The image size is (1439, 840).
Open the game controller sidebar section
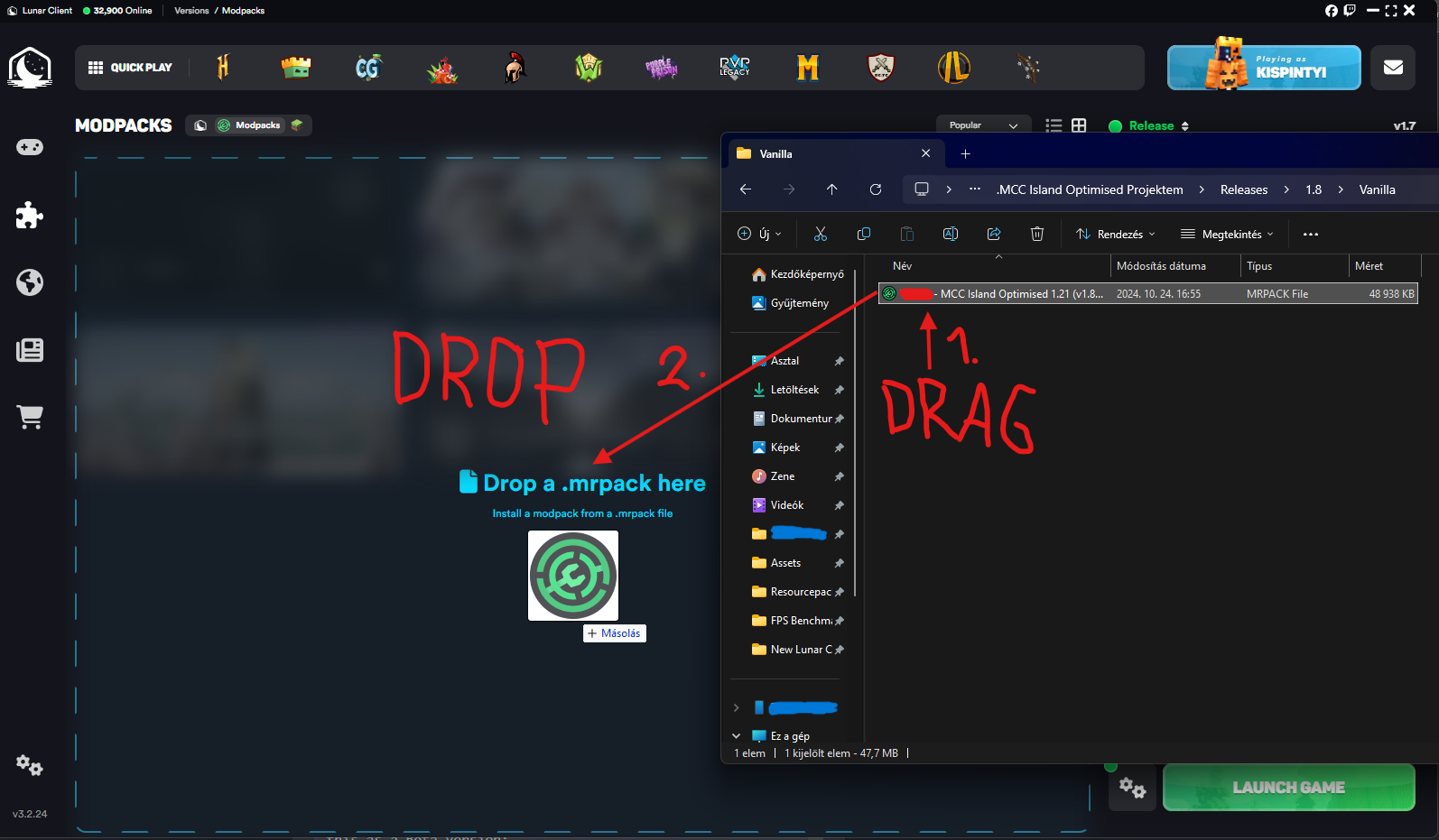30,147
